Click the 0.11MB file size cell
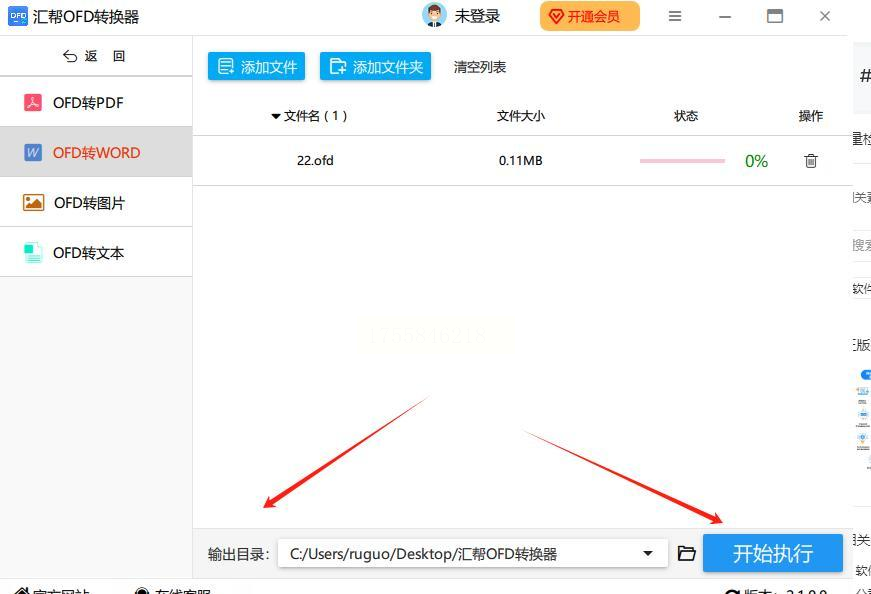871x594 pixels. 520,161
